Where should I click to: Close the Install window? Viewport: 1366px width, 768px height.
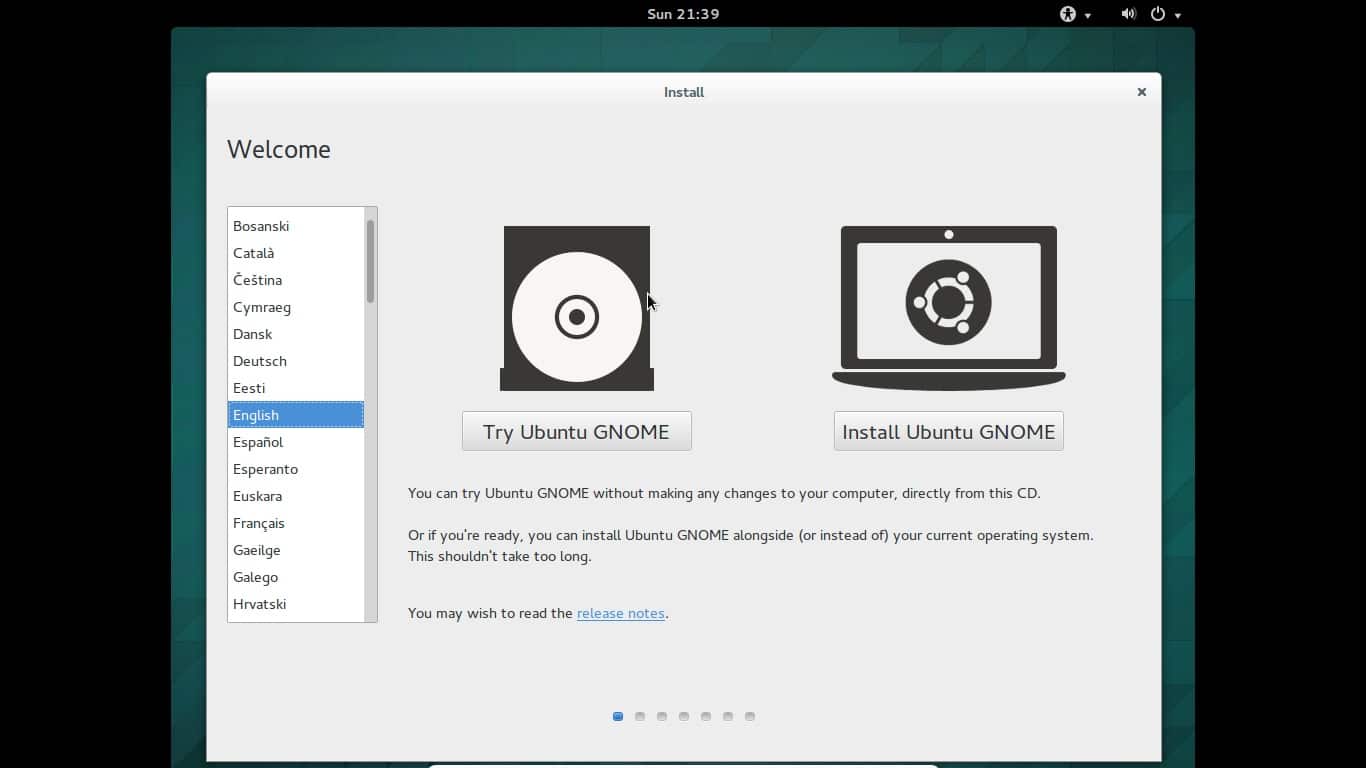click(x=1141, y=92)
